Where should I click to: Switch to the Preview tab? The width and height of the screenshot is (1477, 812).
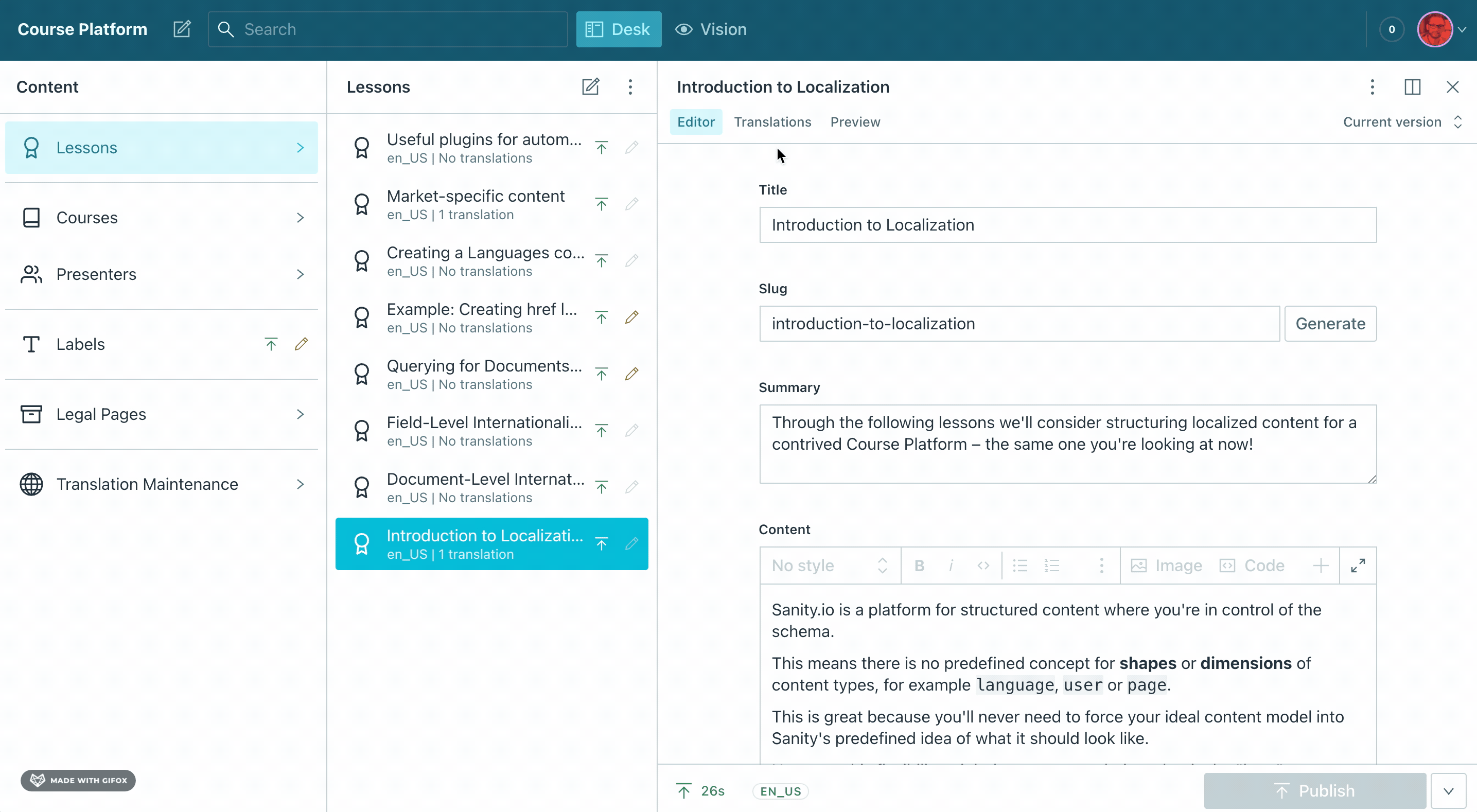click(x=855, y=121)
